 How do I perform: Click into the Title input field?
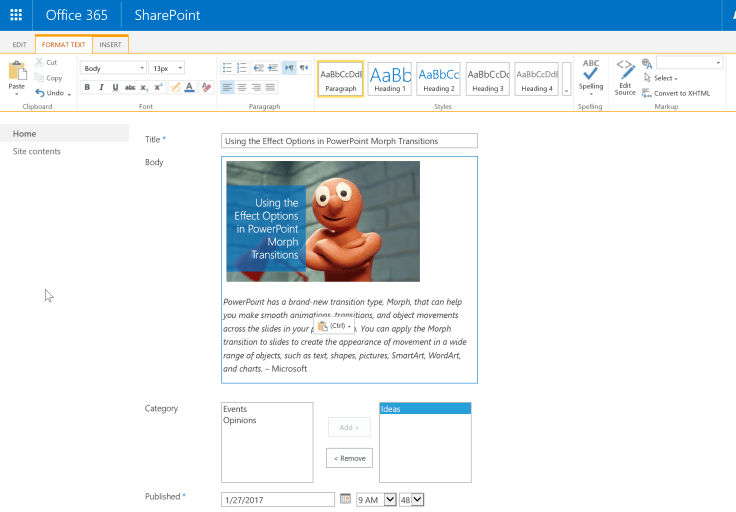pos(349,141)
